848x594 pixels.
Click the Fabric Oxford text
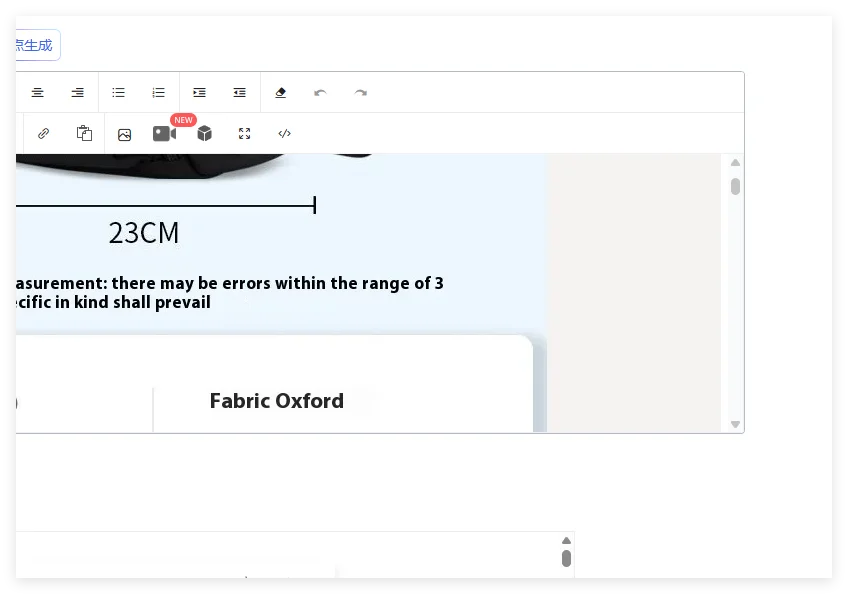(277, 401)
